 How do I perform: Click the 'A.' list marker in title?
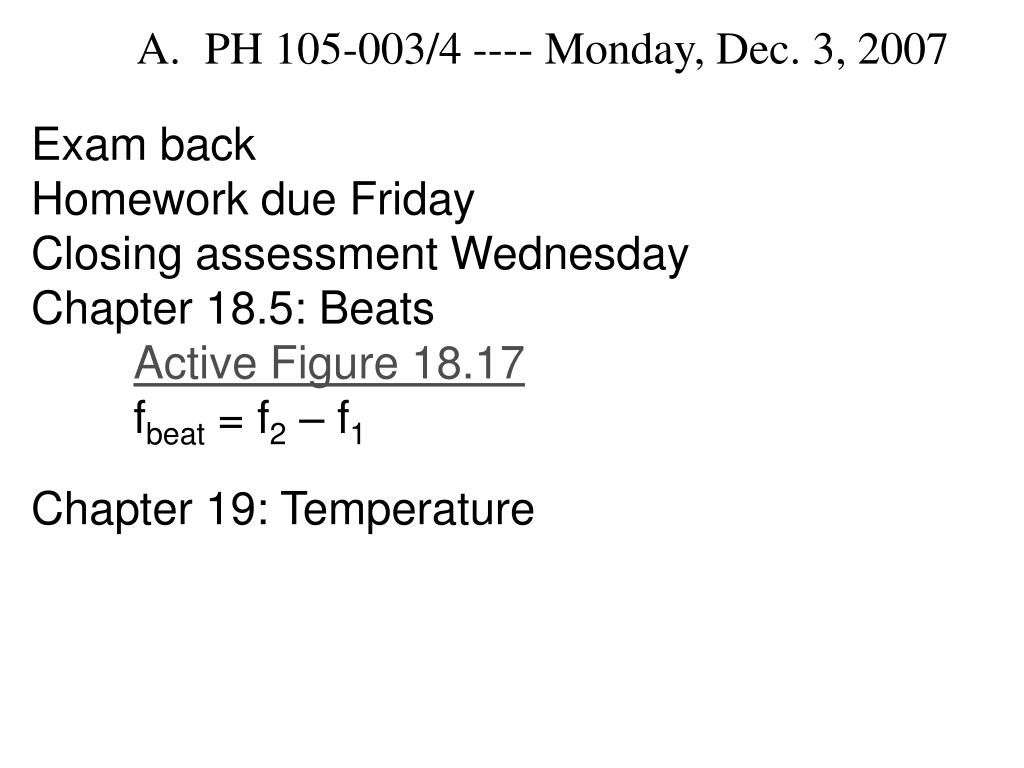[157, 50]
